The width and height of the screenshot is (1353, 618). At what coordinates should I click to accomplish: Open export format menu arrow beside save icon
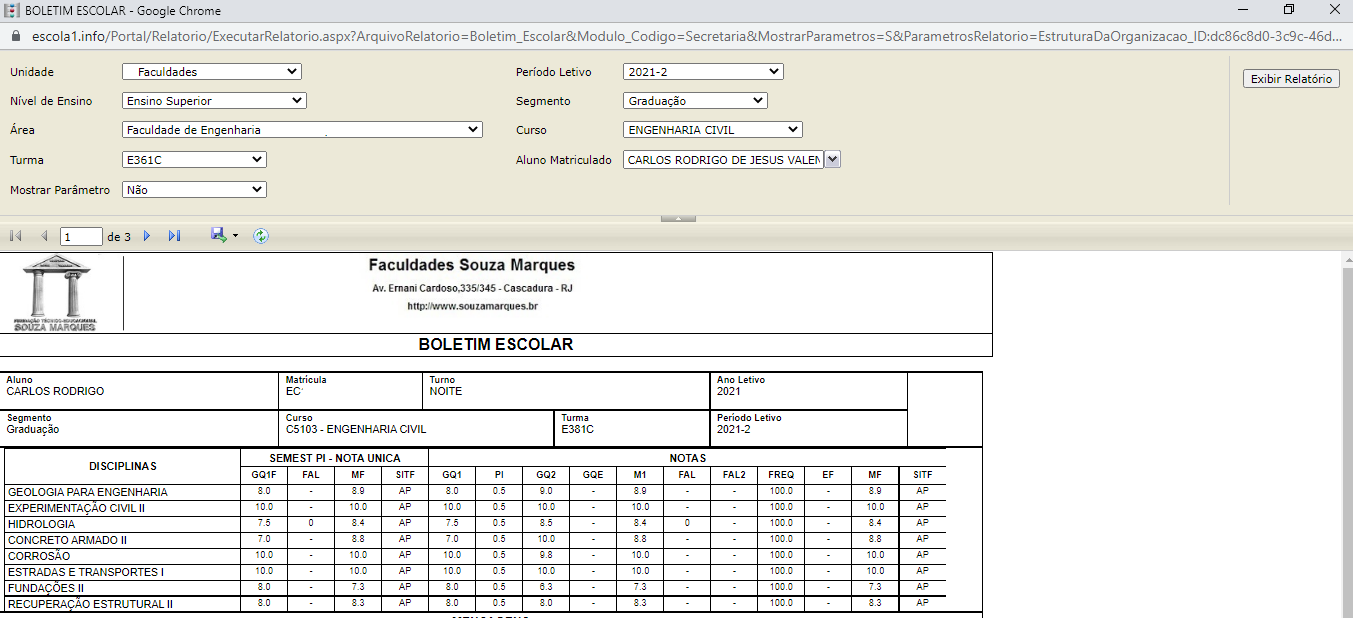pos(235,236)
